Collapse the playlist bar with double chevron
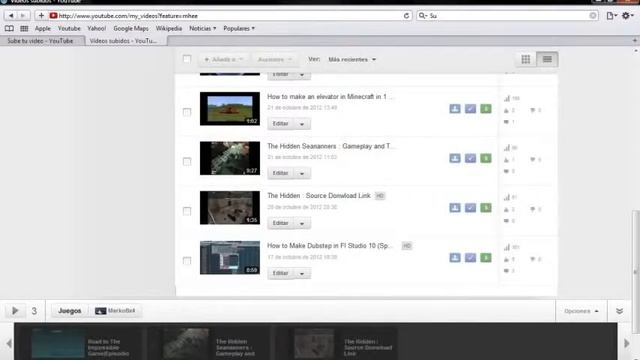 click(619, 311)
